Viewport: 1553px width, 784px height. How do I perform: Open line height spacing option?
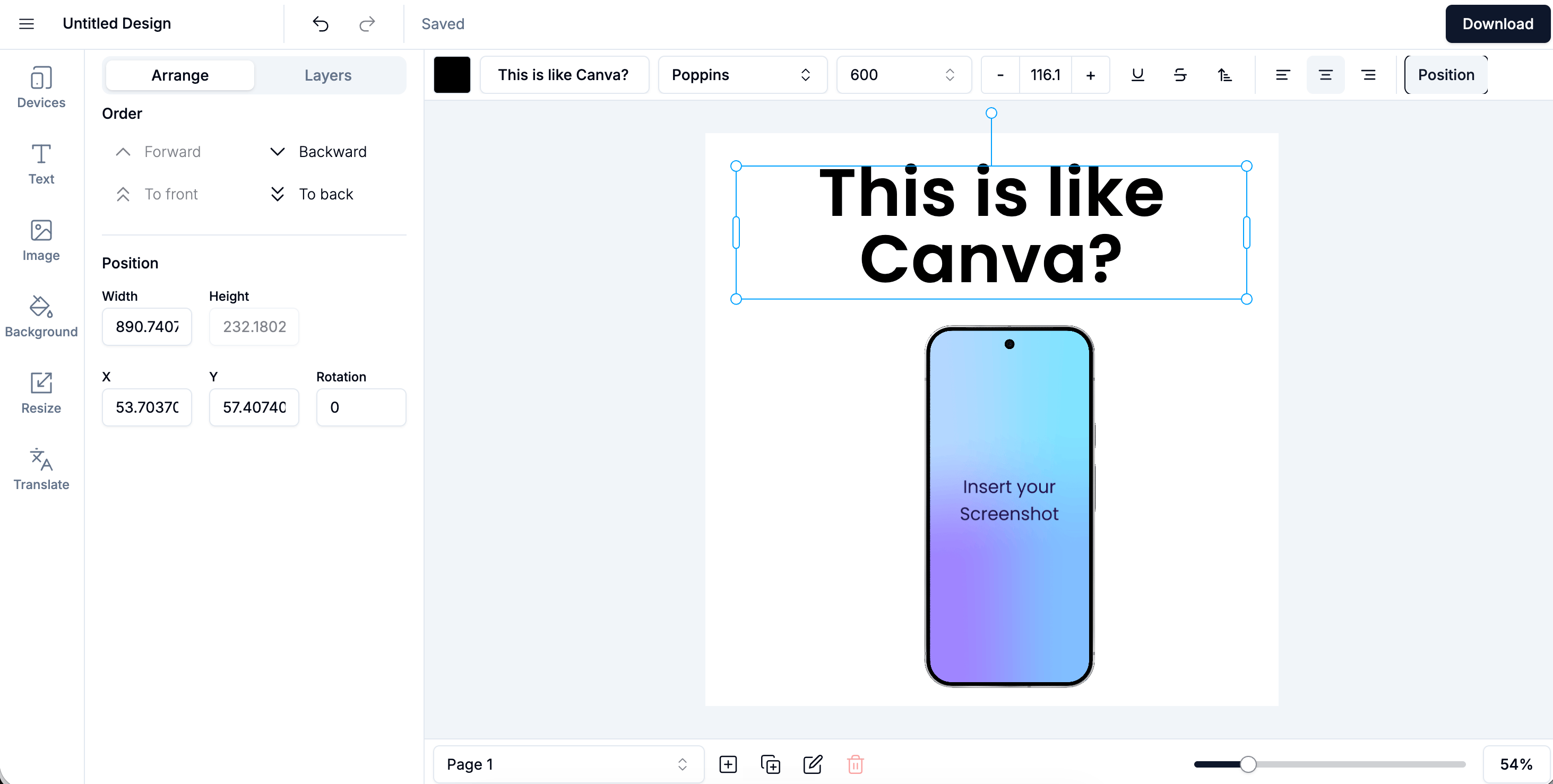pyautogui.click(x=1224, y=75)
